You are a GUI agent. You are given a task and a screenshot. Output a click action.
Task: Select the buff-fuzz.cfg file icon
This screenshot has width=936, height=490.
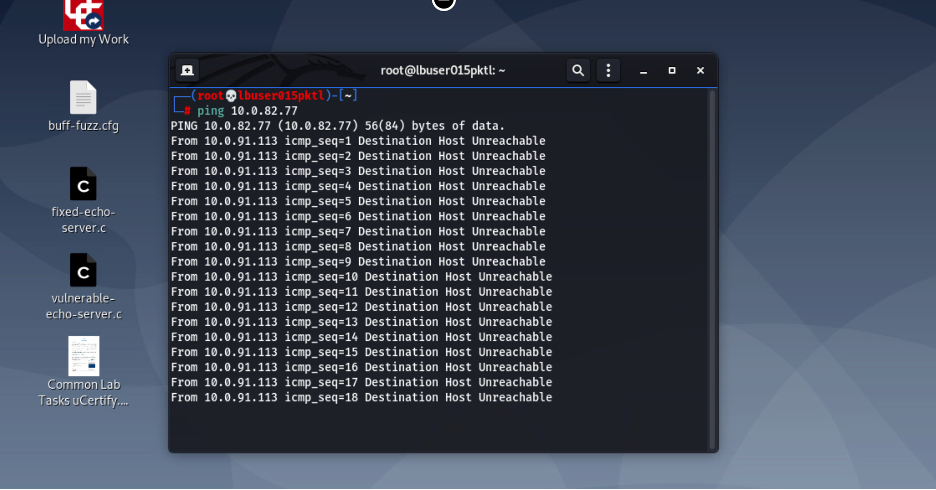click(x=83, y=97)
